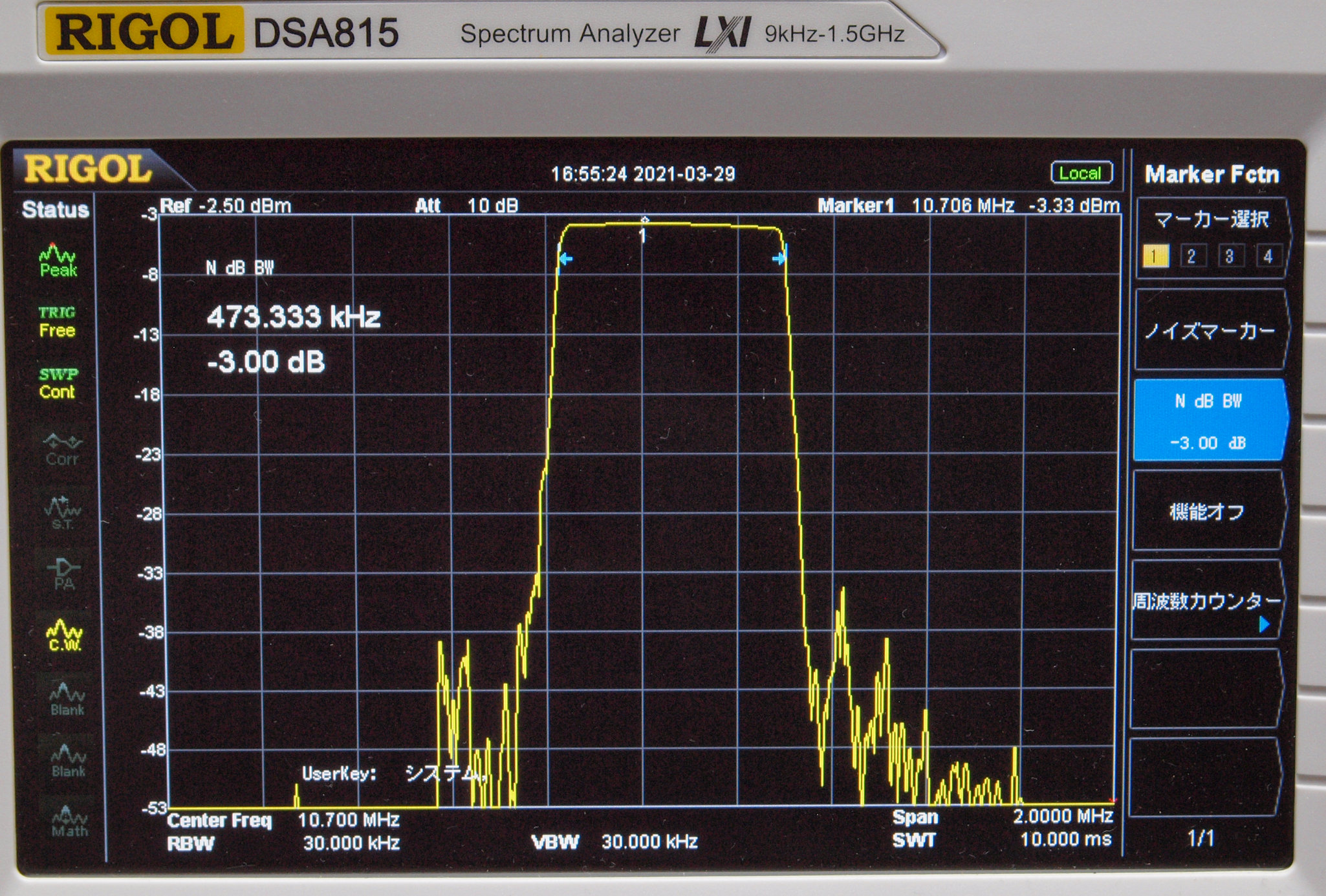
Task: Click the Local mode indicator button
Action: [x=1081, y=173]
